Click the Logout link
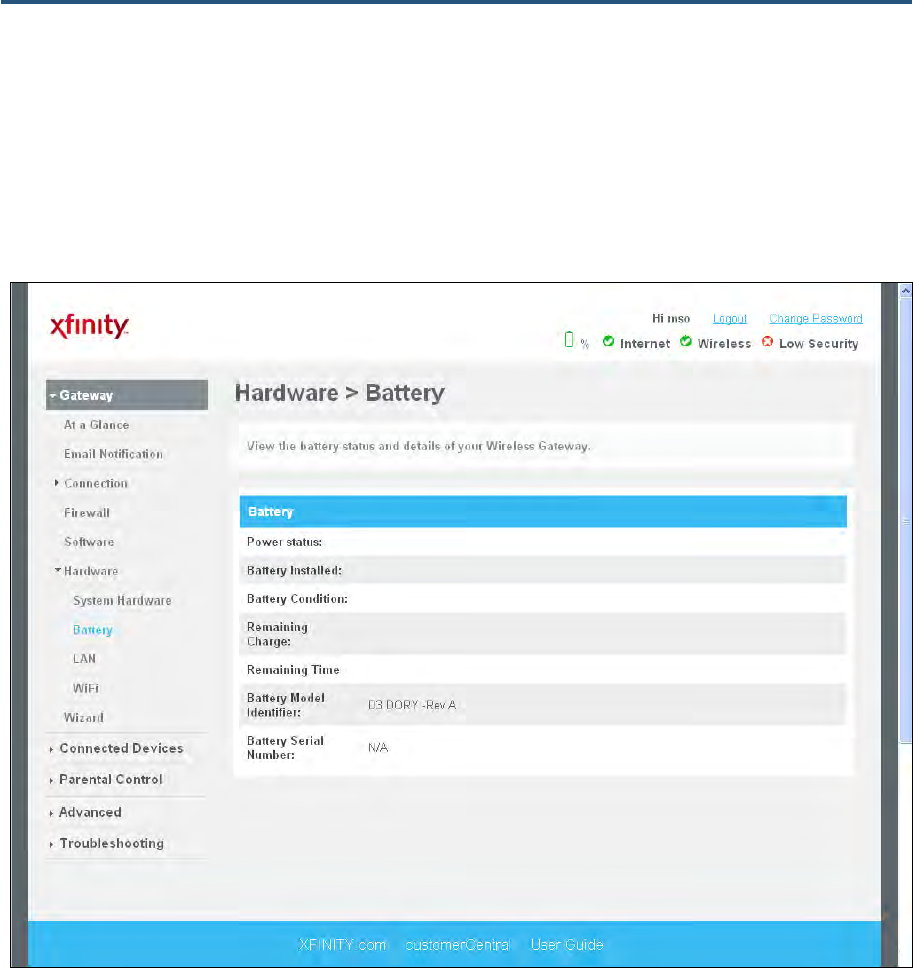913x968 pixels. (x=730, y=319)
